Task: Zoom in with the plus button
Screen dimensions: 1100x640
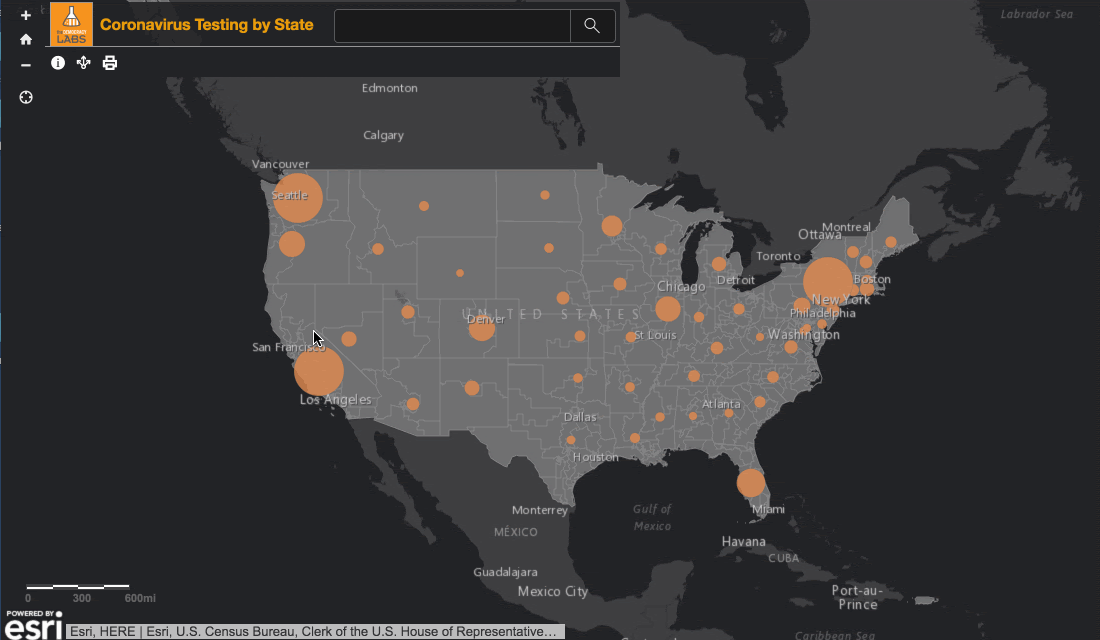Action: point(26,16)
